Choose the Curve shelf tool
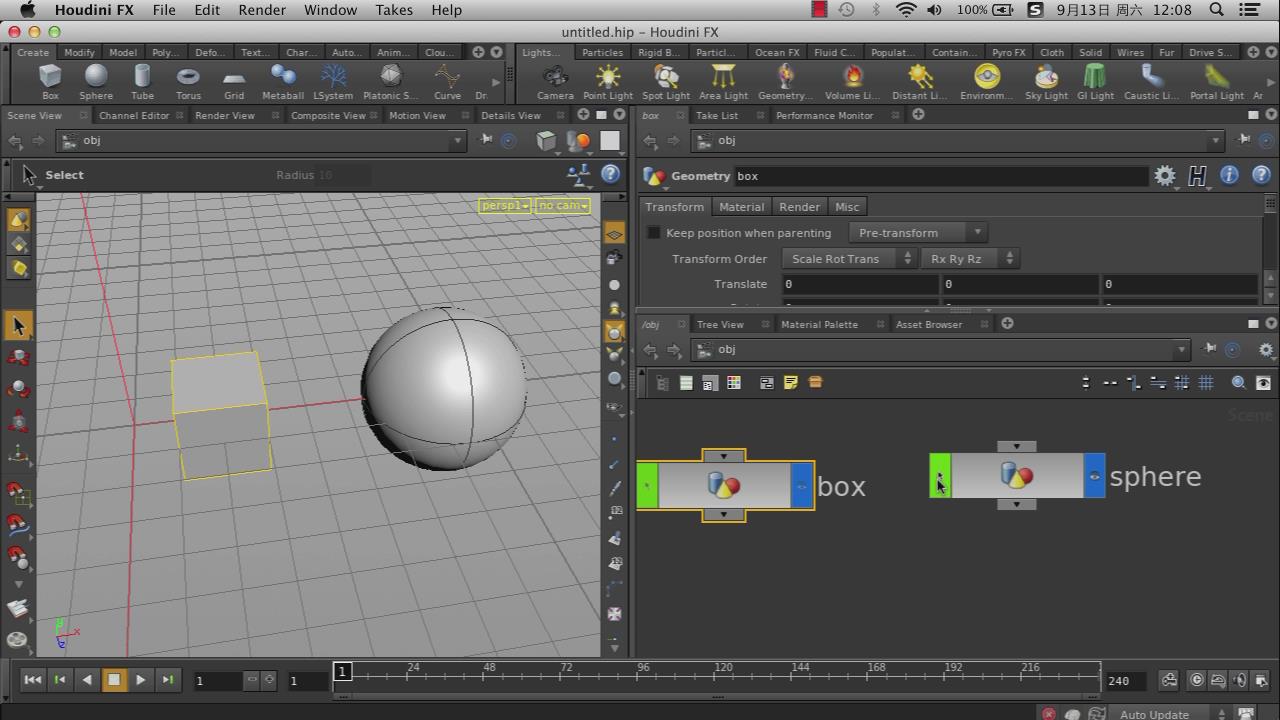The image size is (1280, 720). 447,81
